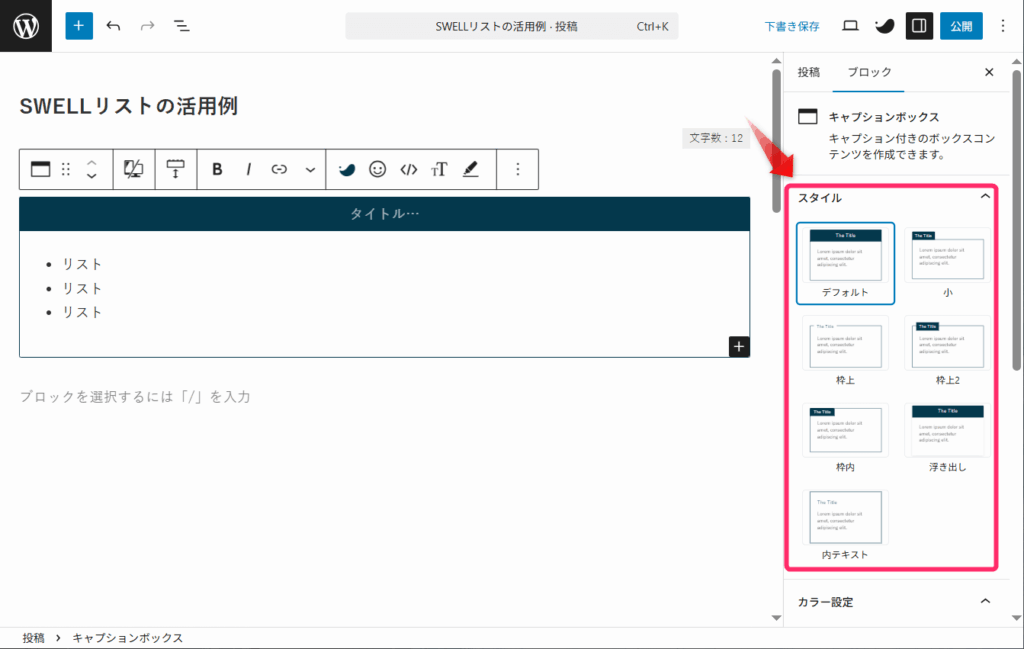Open the SWELL settings icon in header

click(x=884, y=25)
